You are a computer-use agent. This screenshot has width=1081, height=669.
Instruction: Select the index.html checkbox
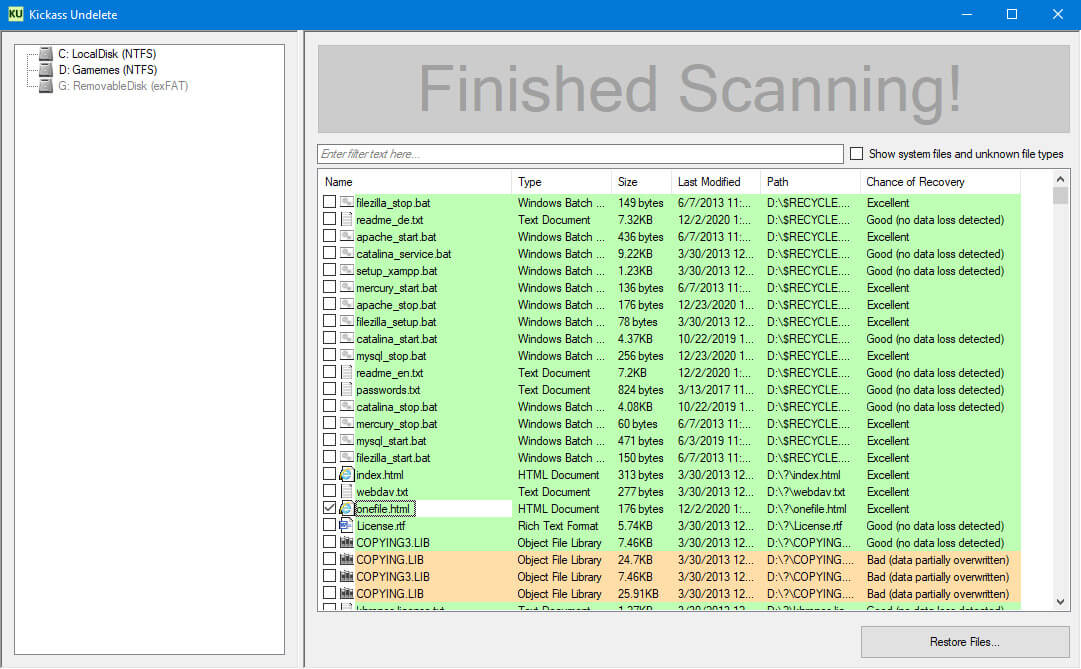330,475
